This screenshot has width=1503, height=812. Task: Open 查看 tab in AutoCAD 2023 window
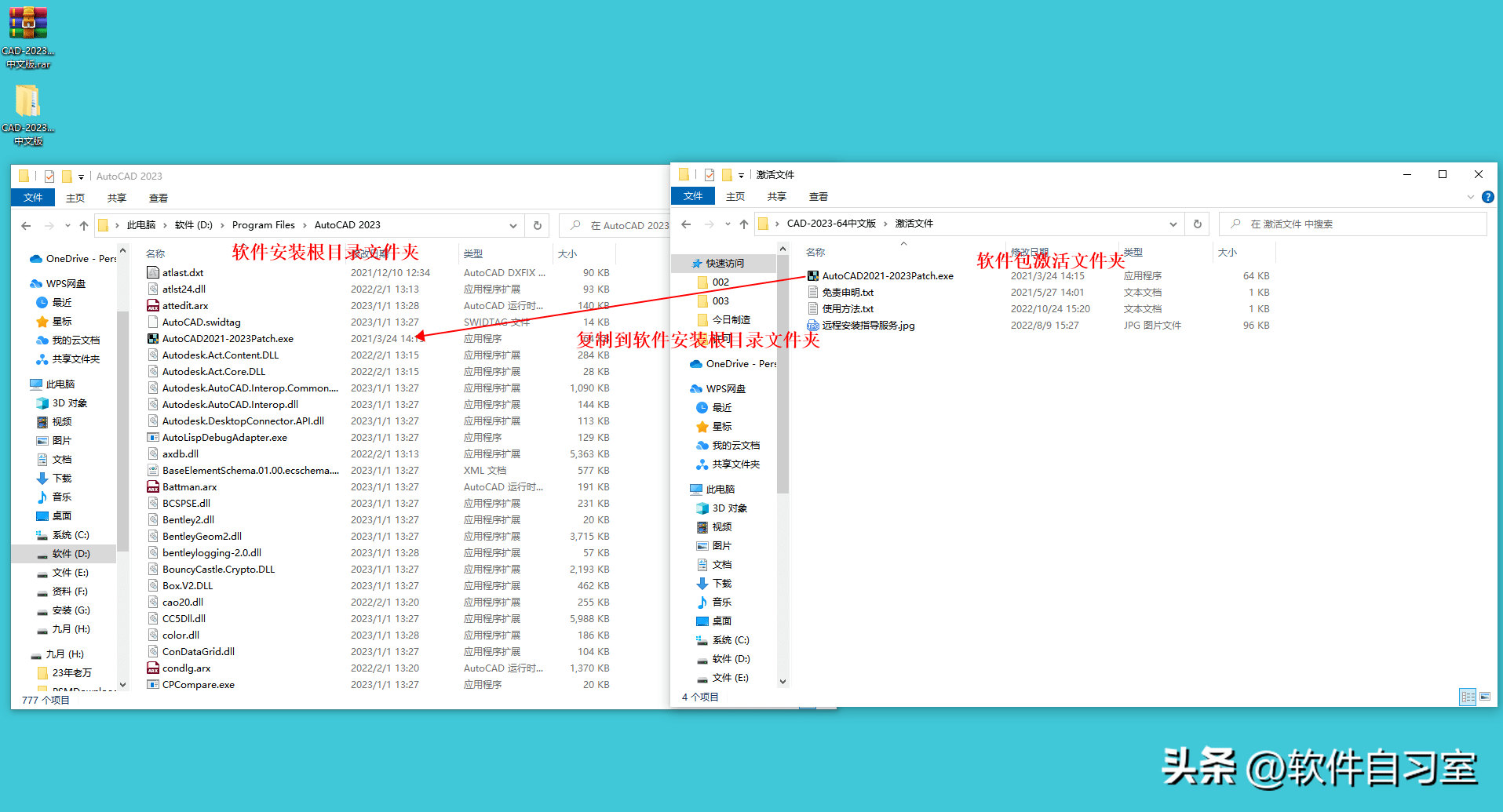click(159, 198)
